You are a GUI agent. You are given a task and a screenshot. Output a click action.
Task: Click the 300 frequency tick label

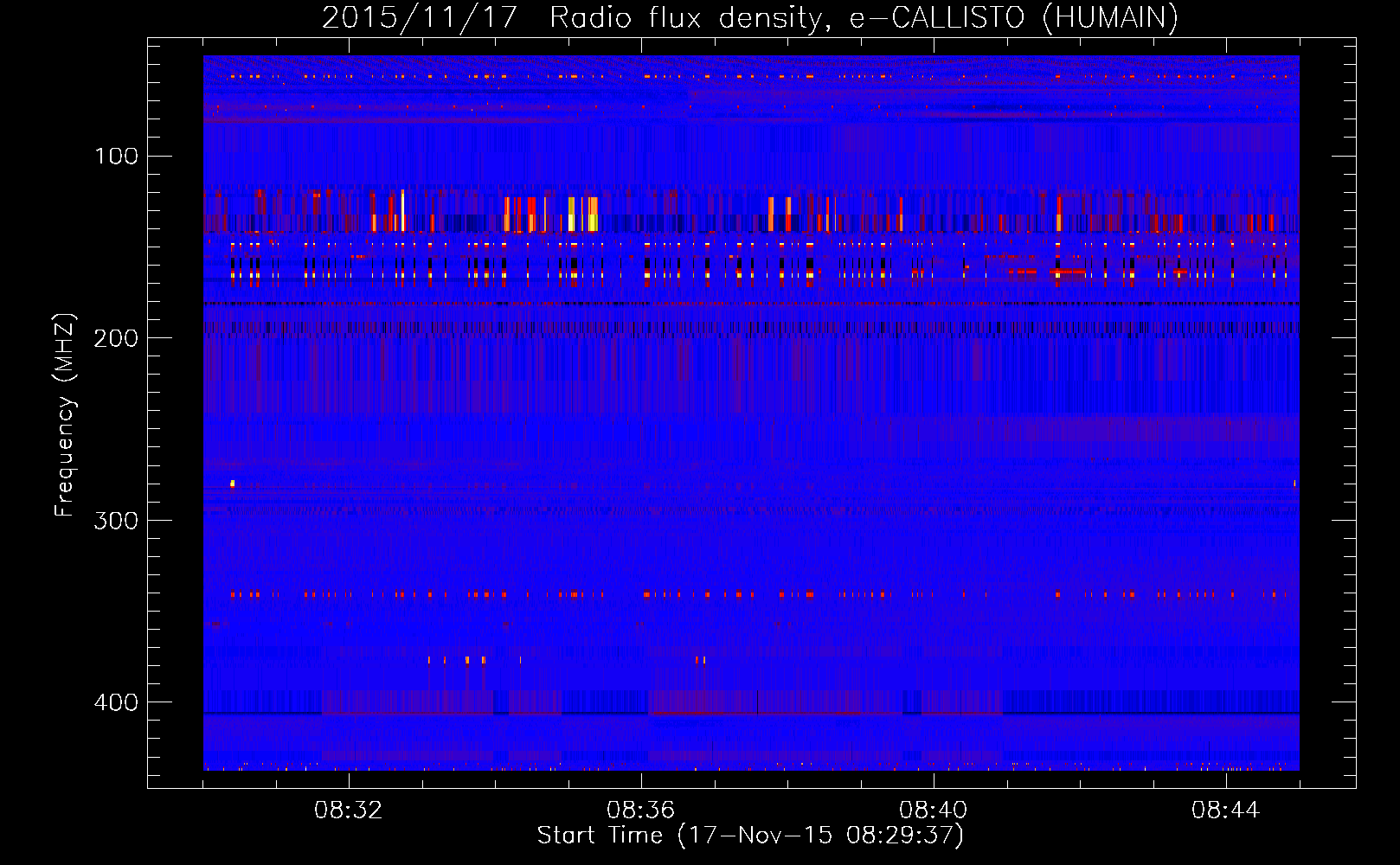tap(116, 520)
